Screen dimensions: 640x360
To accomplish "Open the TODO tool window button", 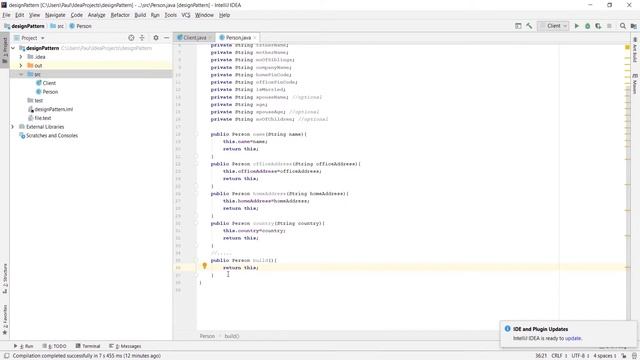I will pyautogui.click(x=54, y=346).
